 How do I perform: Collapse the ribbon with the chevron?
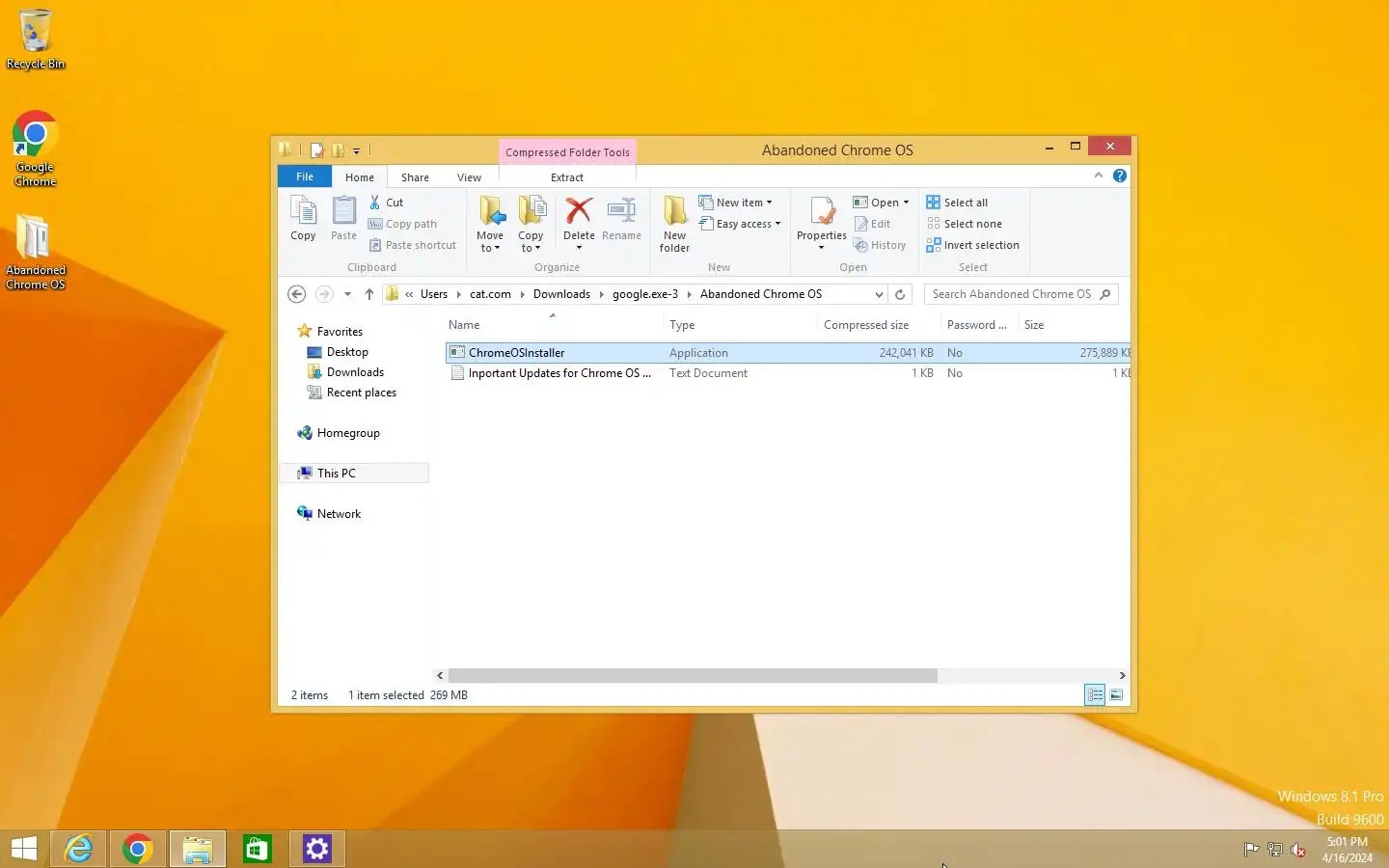pos(1098,176)
